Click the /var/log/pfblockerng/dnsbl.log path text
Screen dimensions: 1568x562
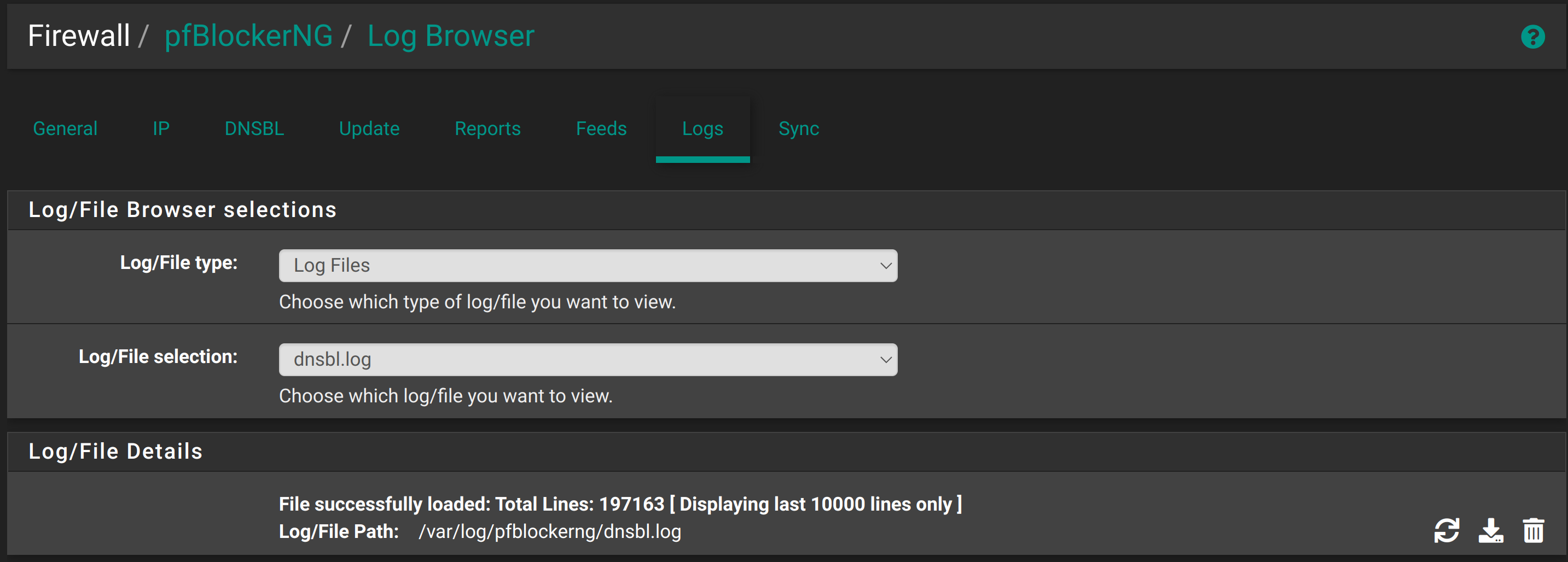tap(550, 531)
